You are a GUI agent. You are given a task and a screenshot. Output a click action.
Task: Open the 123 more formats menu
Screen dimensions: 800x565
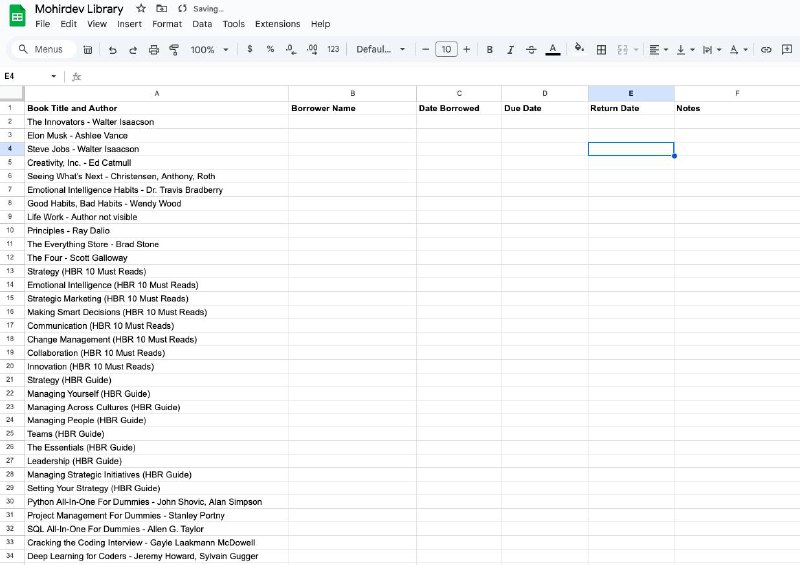point(333,49)
